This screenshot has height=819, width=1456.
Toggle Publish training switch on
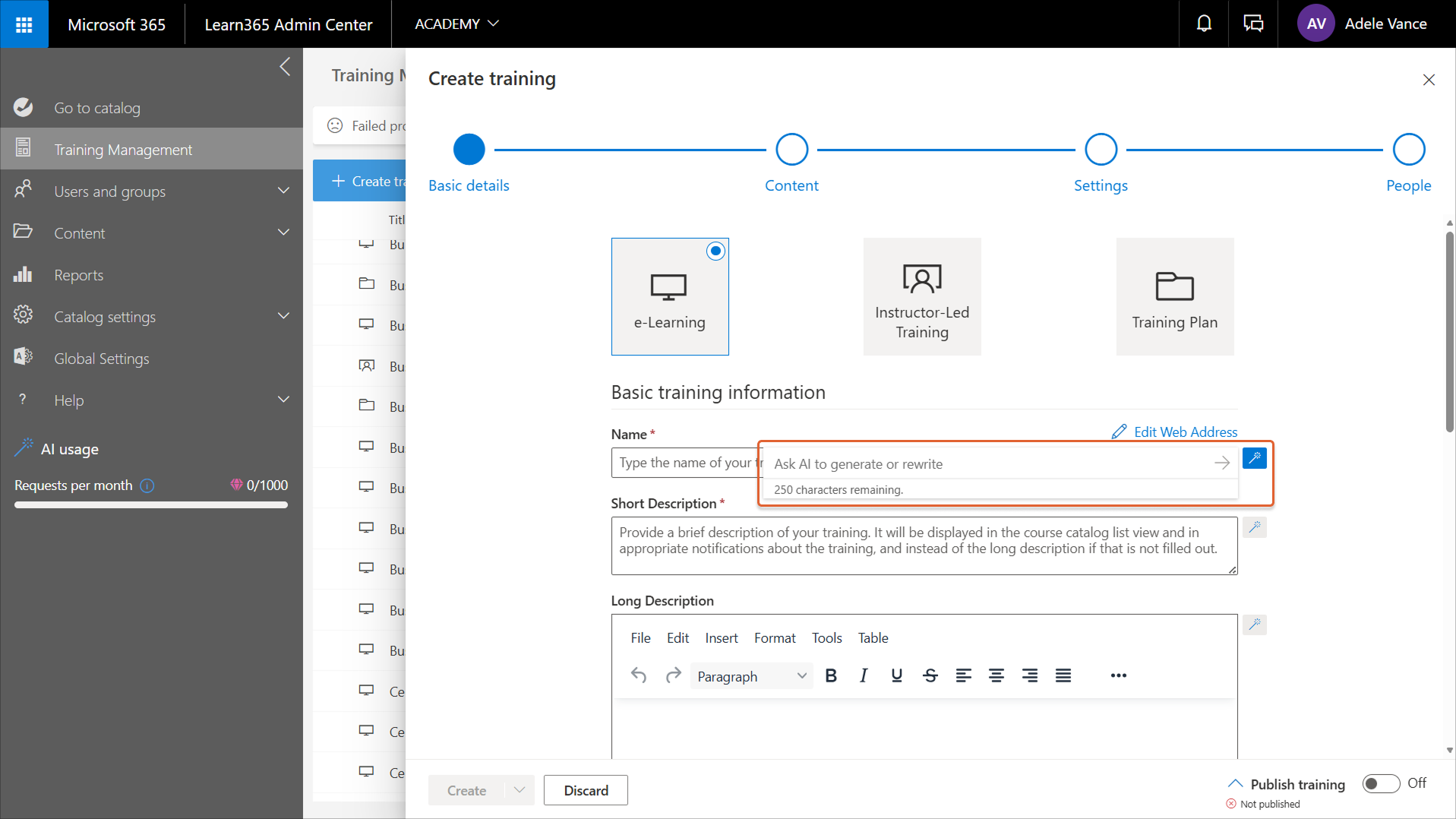tap(1380, 783)
